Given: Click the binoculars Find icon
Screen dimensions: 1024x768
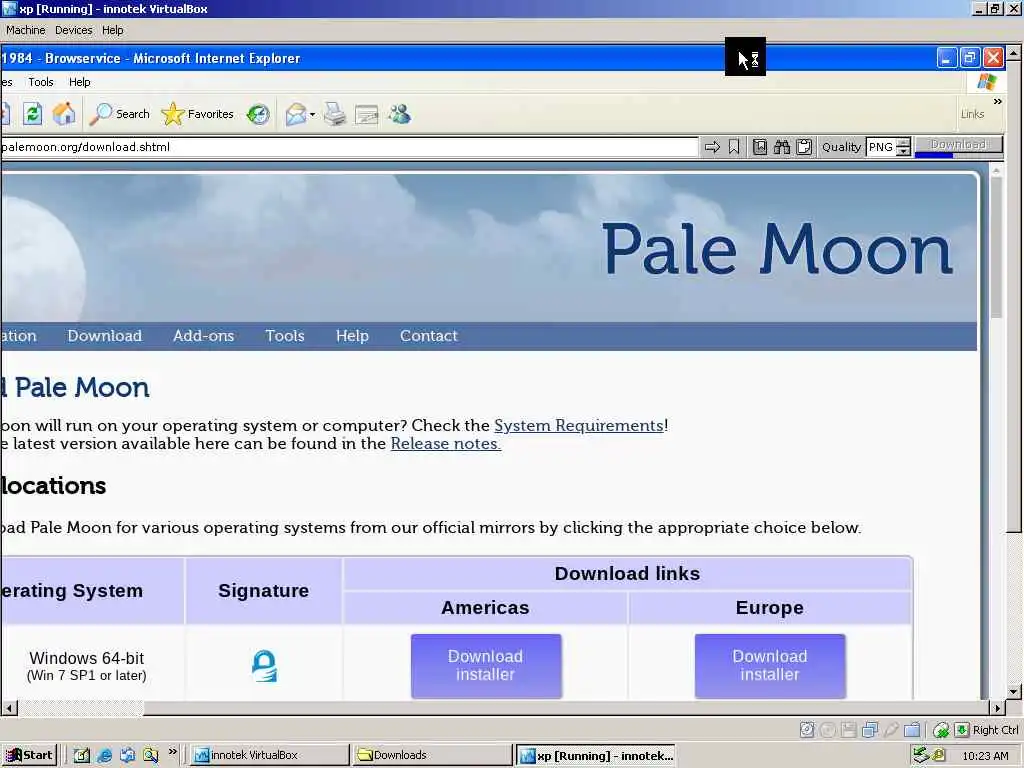Looking at the screenshot, I should point(782,147).
